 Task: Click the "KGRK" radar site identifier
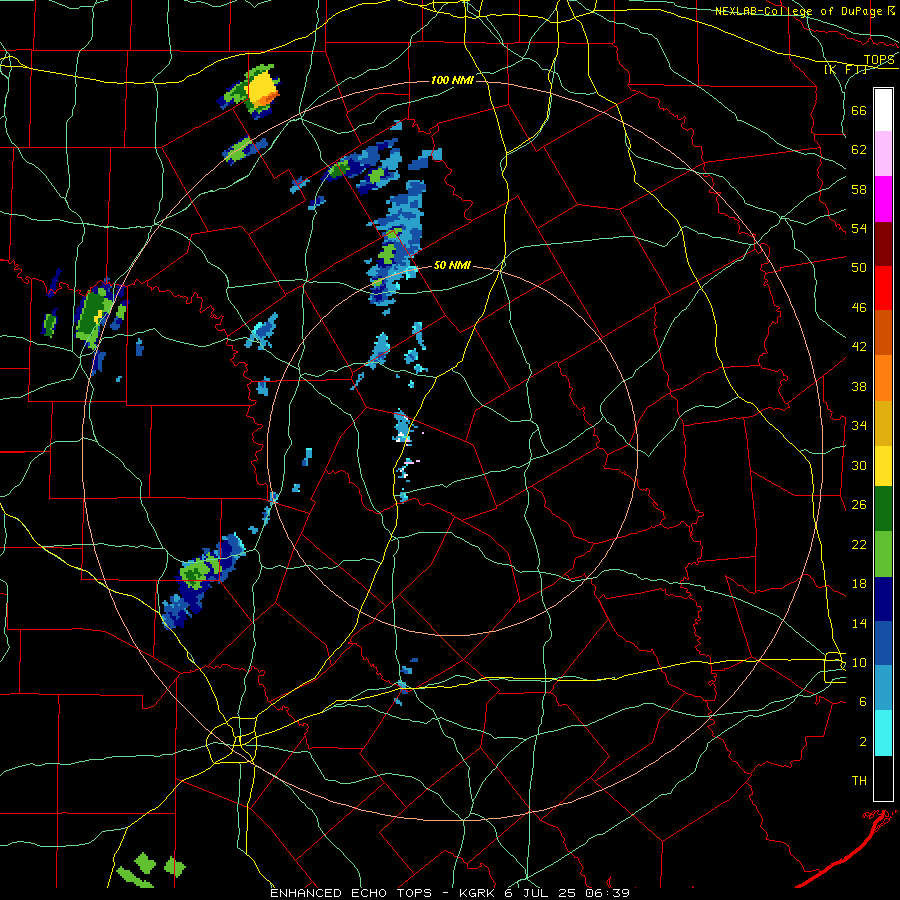[x=478, y=893]
